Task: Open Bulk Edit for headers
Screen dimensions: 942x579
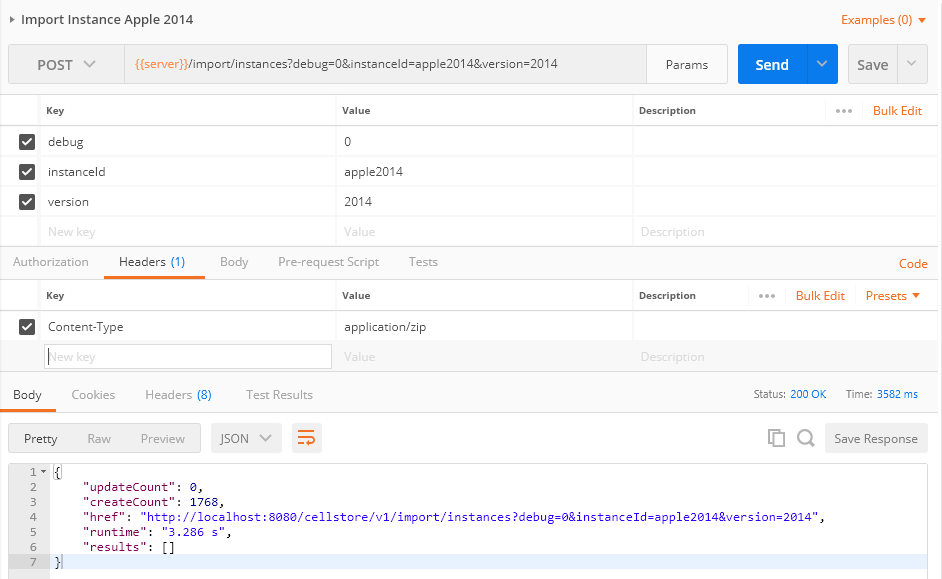Action: click(820, 296)
